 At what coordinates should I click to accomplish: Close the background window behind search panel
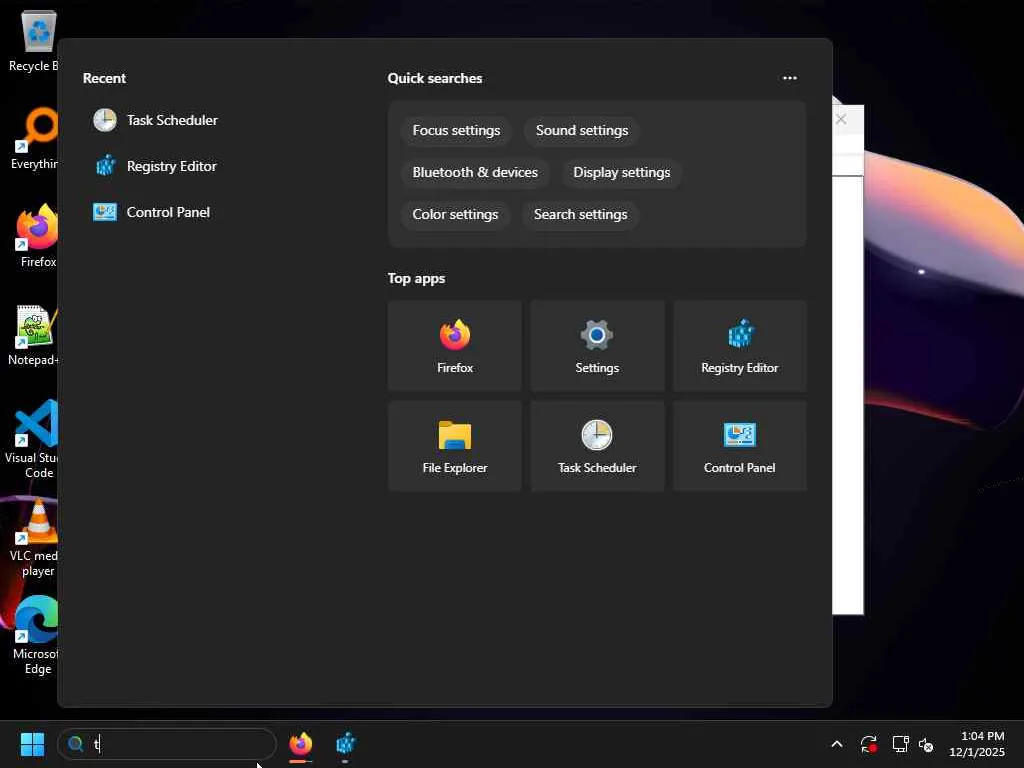[841, 120]
